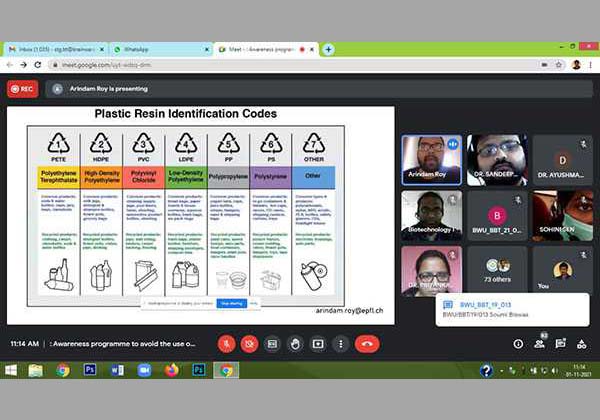Raise hand in the meeting
The height and width of the screenshot is (420, 600).
[x=295, y=343]
